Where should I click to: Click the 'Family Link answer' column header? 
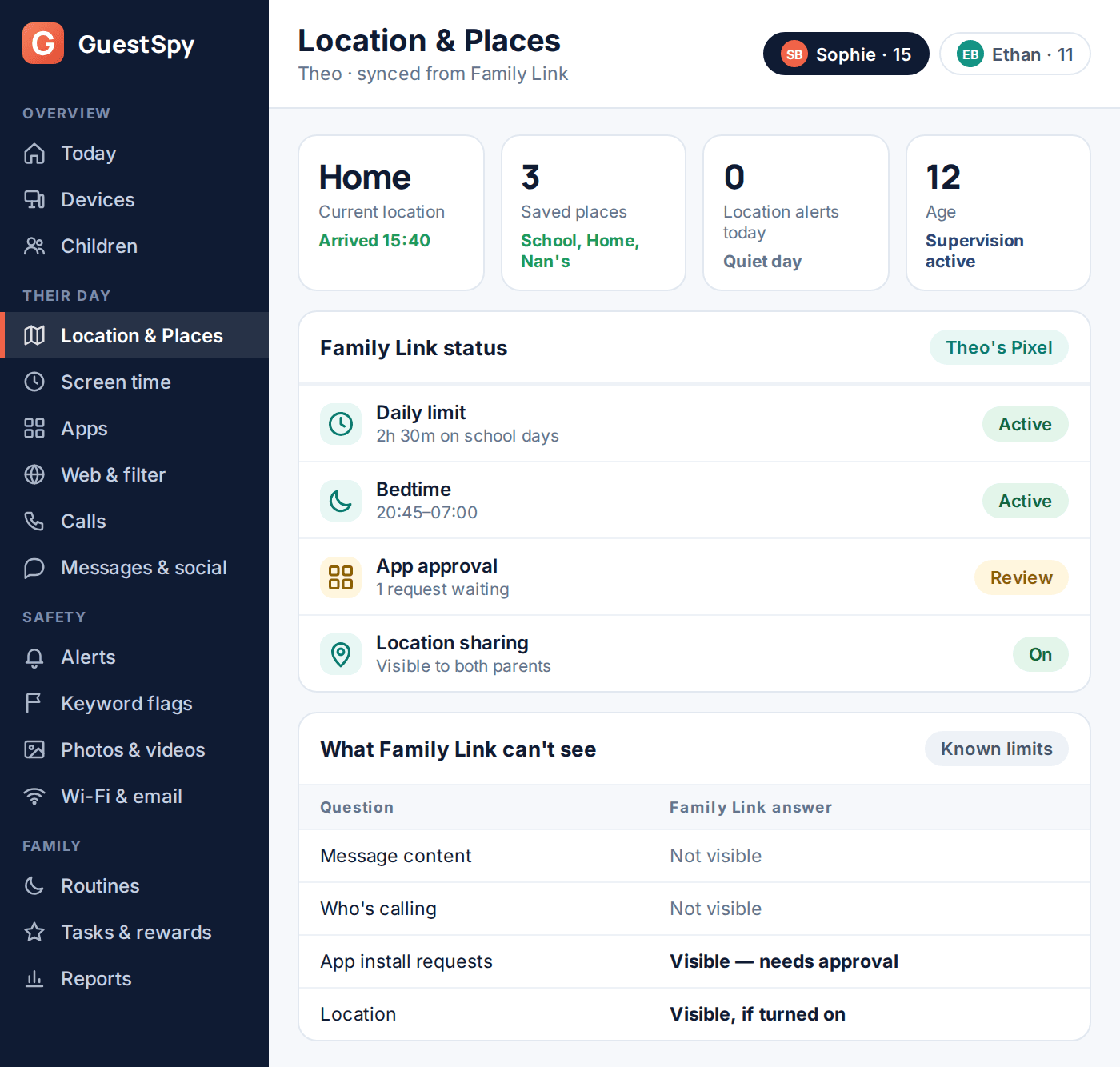pyautogui.click(x=750, y=807)
